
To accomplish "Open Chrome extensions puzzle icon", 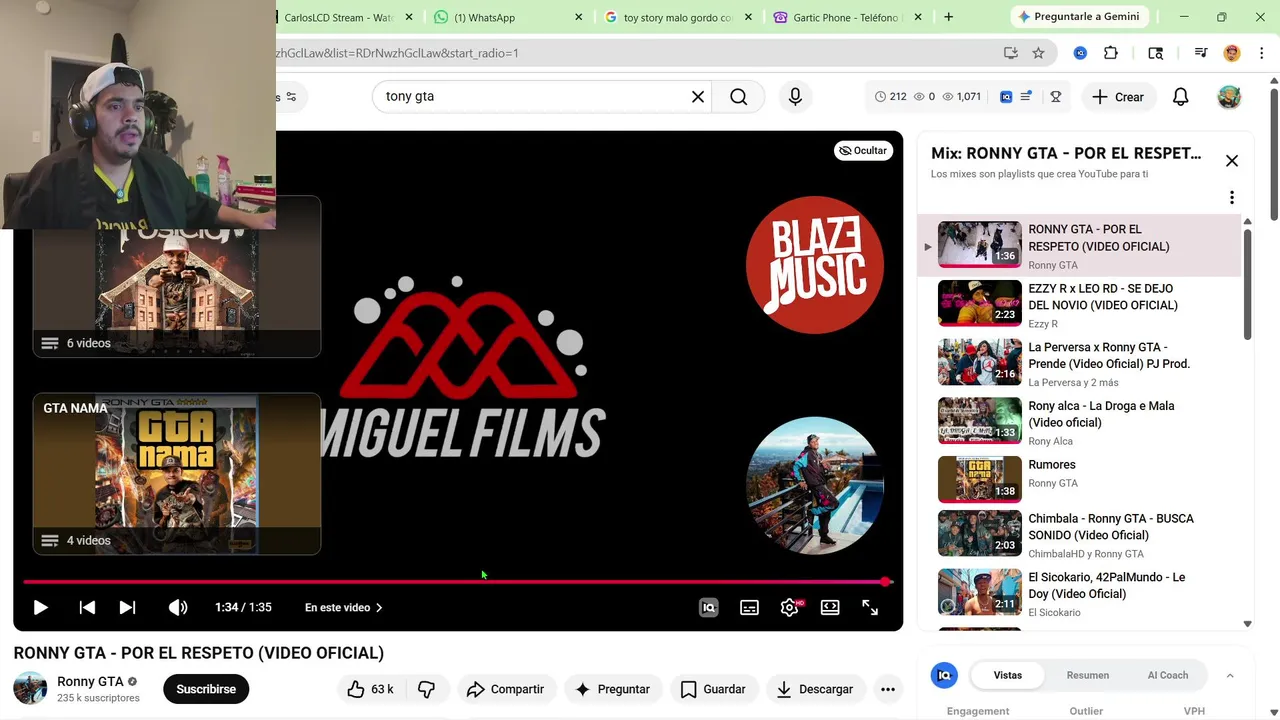I will click(x=1111, y=53).
